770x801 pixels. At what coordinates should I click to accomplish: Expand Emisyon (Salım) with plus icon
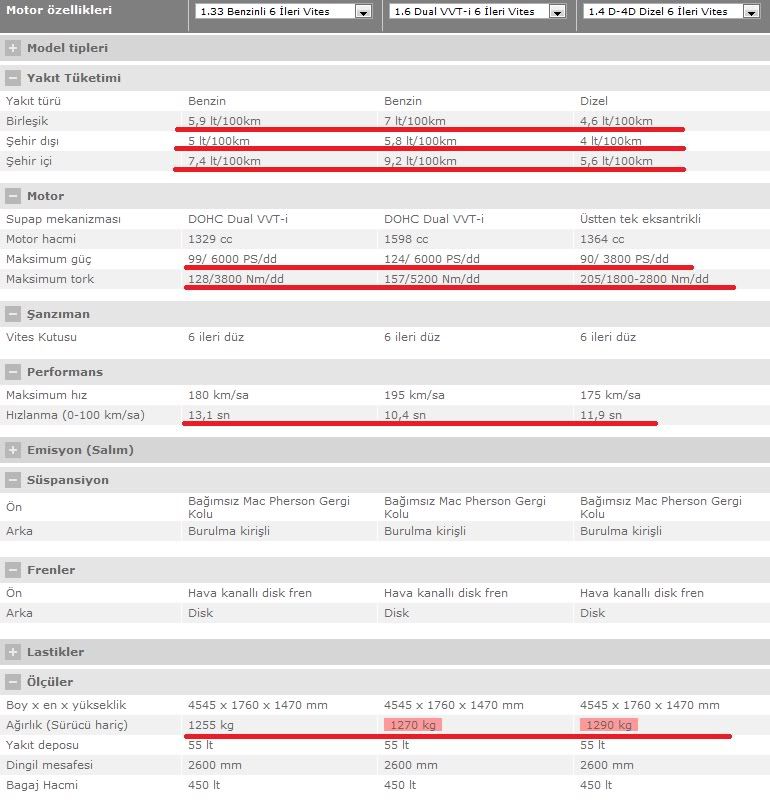[x=13, y=450]
